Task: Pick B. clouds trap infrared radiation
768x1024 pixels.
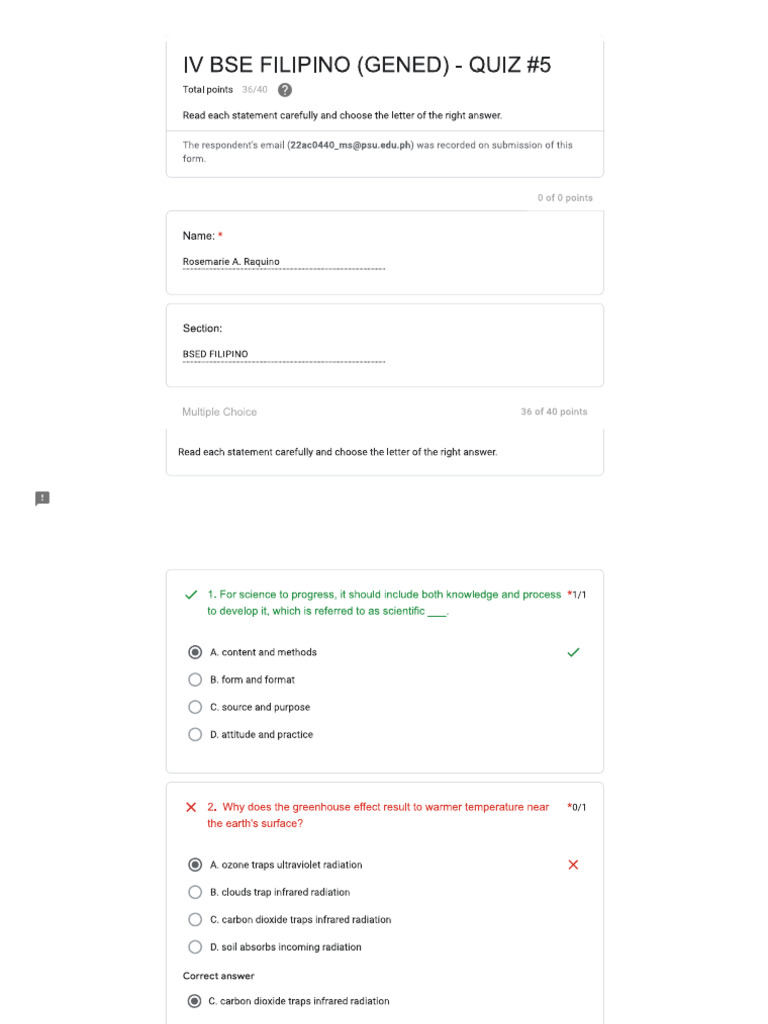Action: click(x=195, y=892)
